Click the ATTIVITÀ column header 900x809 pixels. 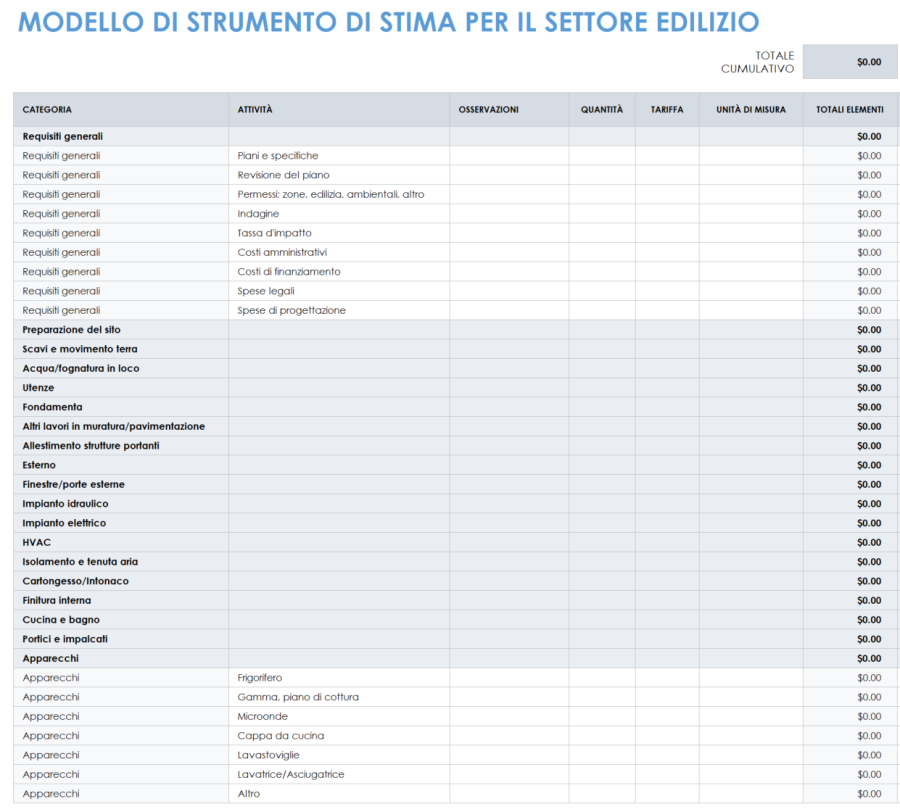252,109
